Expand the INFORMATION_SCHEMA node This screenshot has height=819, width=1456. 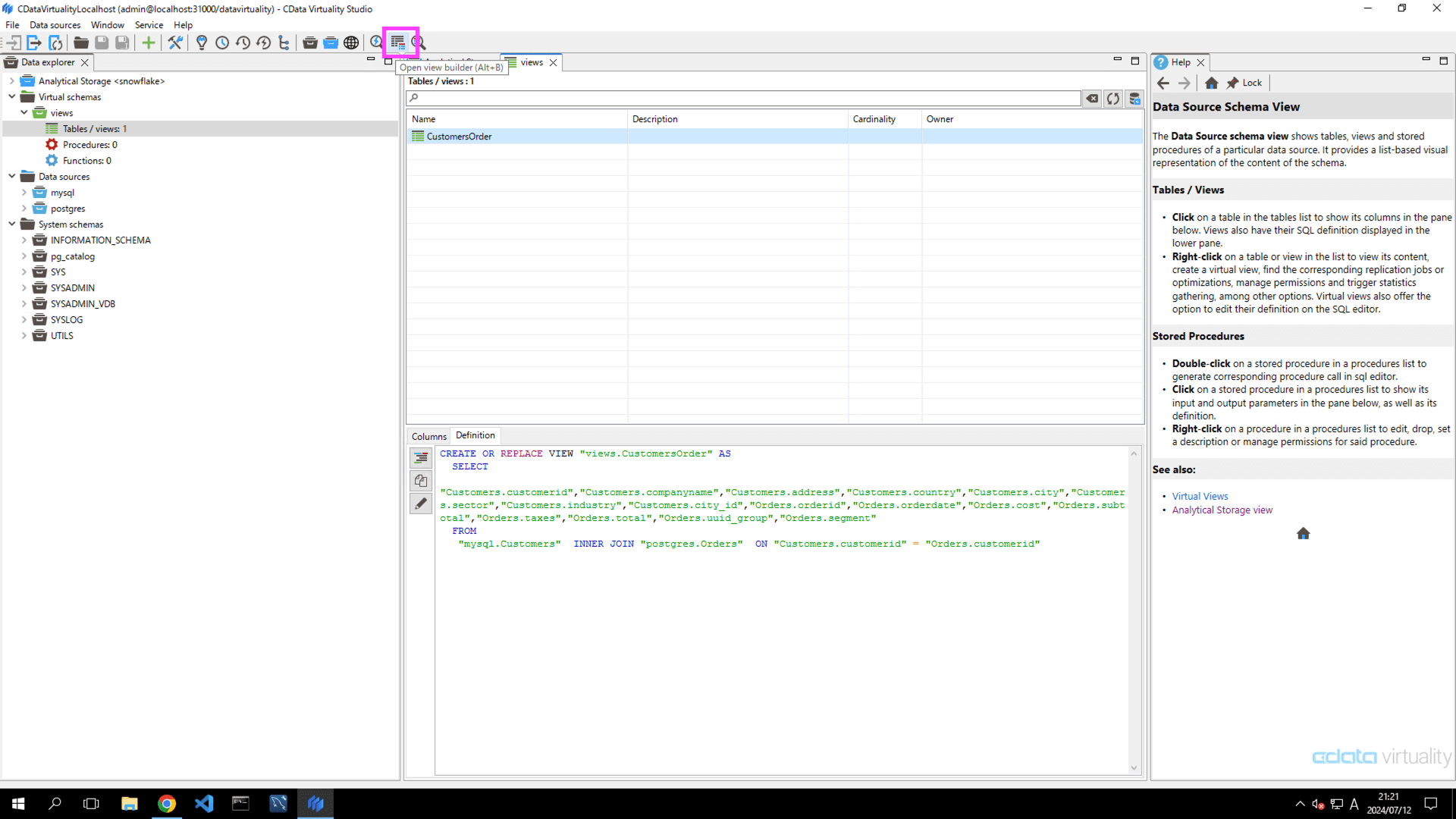coord(25,240)
